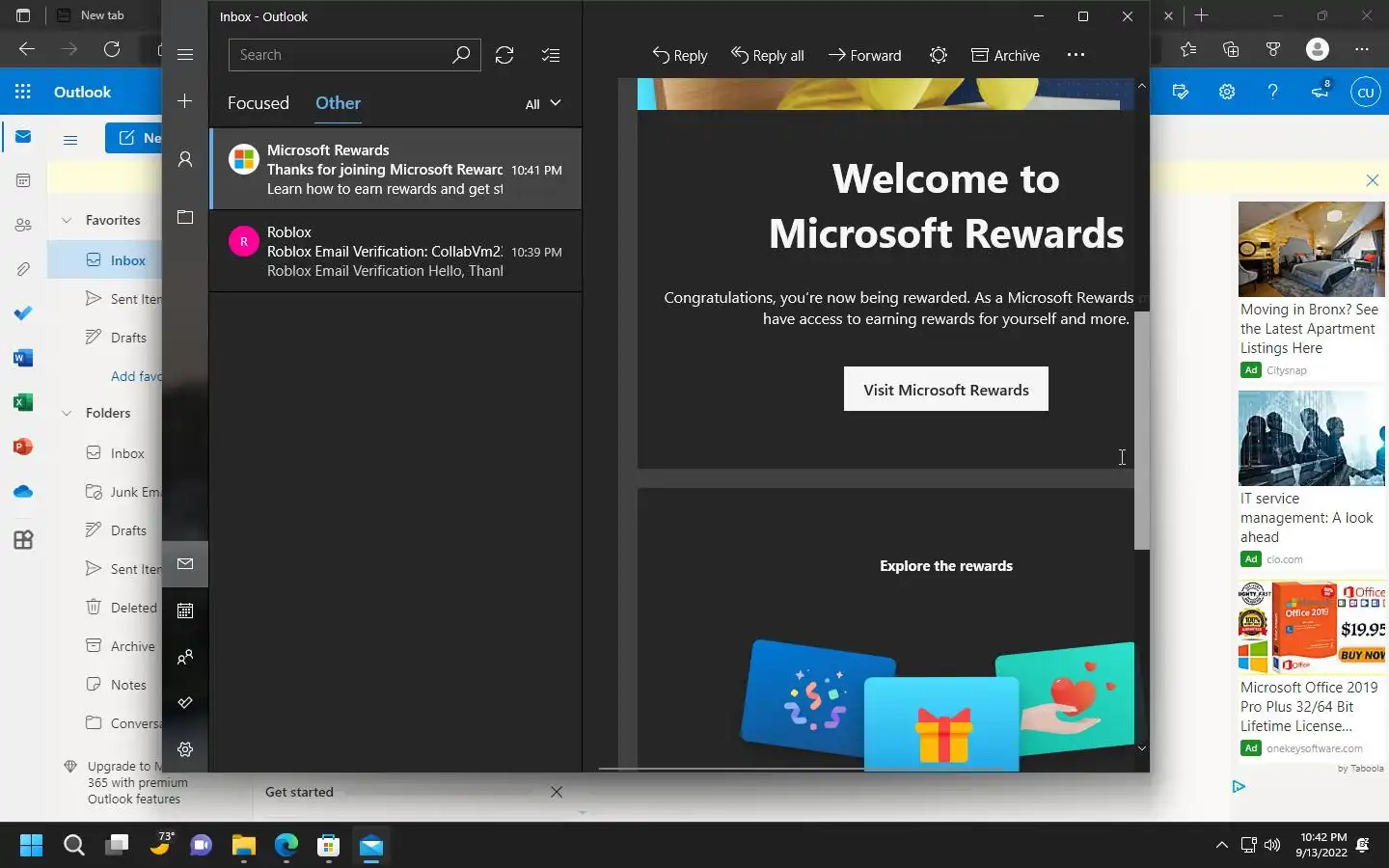Open the All filter dropdown
The height and width of the screenshot is (868, 1389).
click(543, 104)
